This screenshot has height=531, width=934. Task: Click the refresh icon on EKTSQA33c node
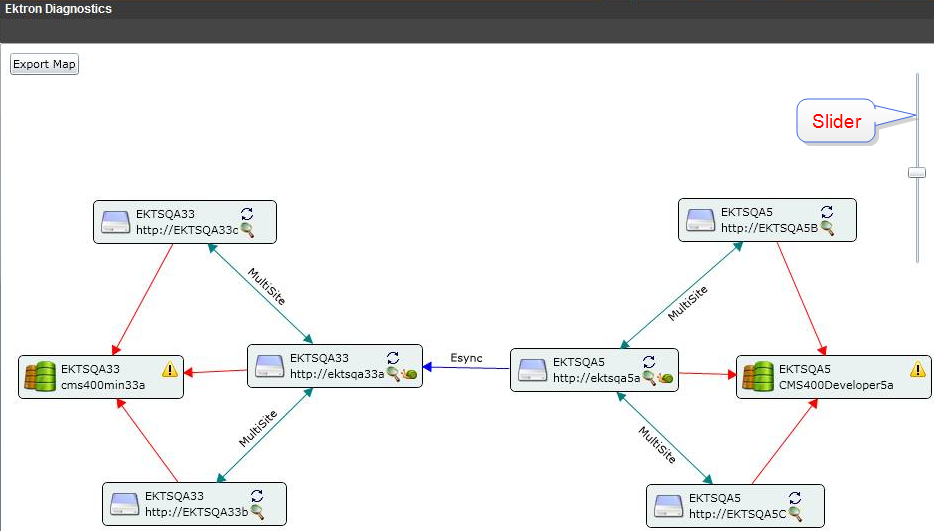(x=247, y=213)
